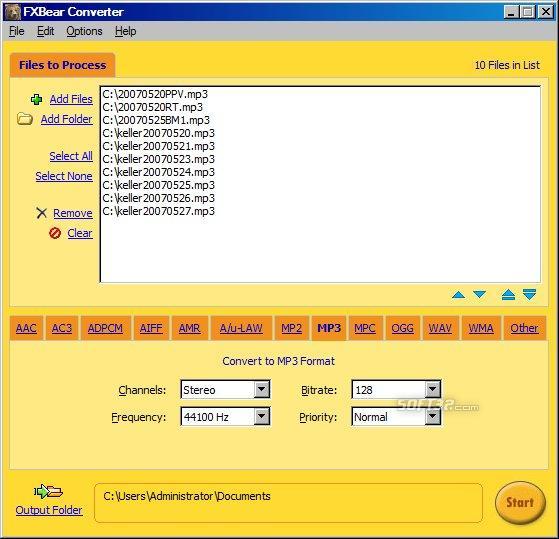Select file C:\keller20070526.mp3 in list
This screenshot has height=539, width=559.
[x=159, y=198]
